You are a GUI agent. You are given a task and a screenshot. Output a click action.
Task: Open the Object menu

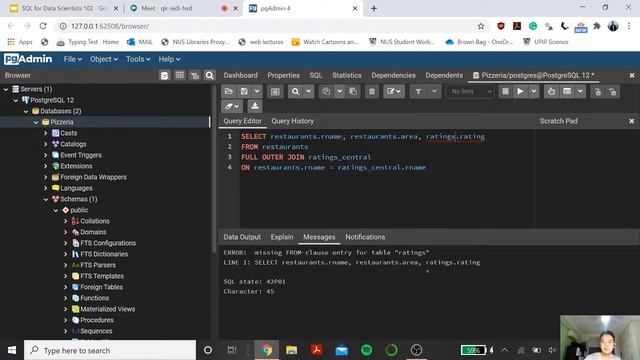click(104, 59)
